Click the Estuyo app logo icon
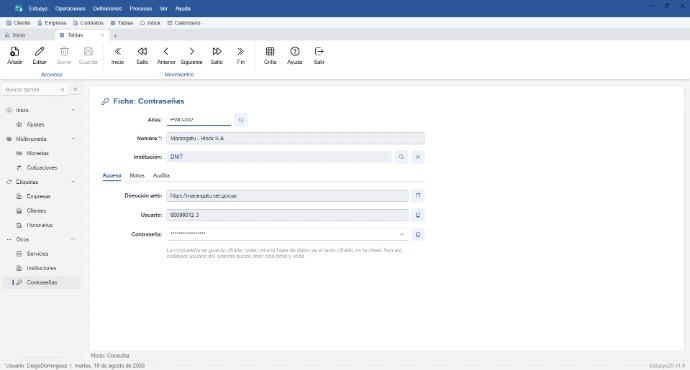 pyautogui.click(x=18, y=8)
